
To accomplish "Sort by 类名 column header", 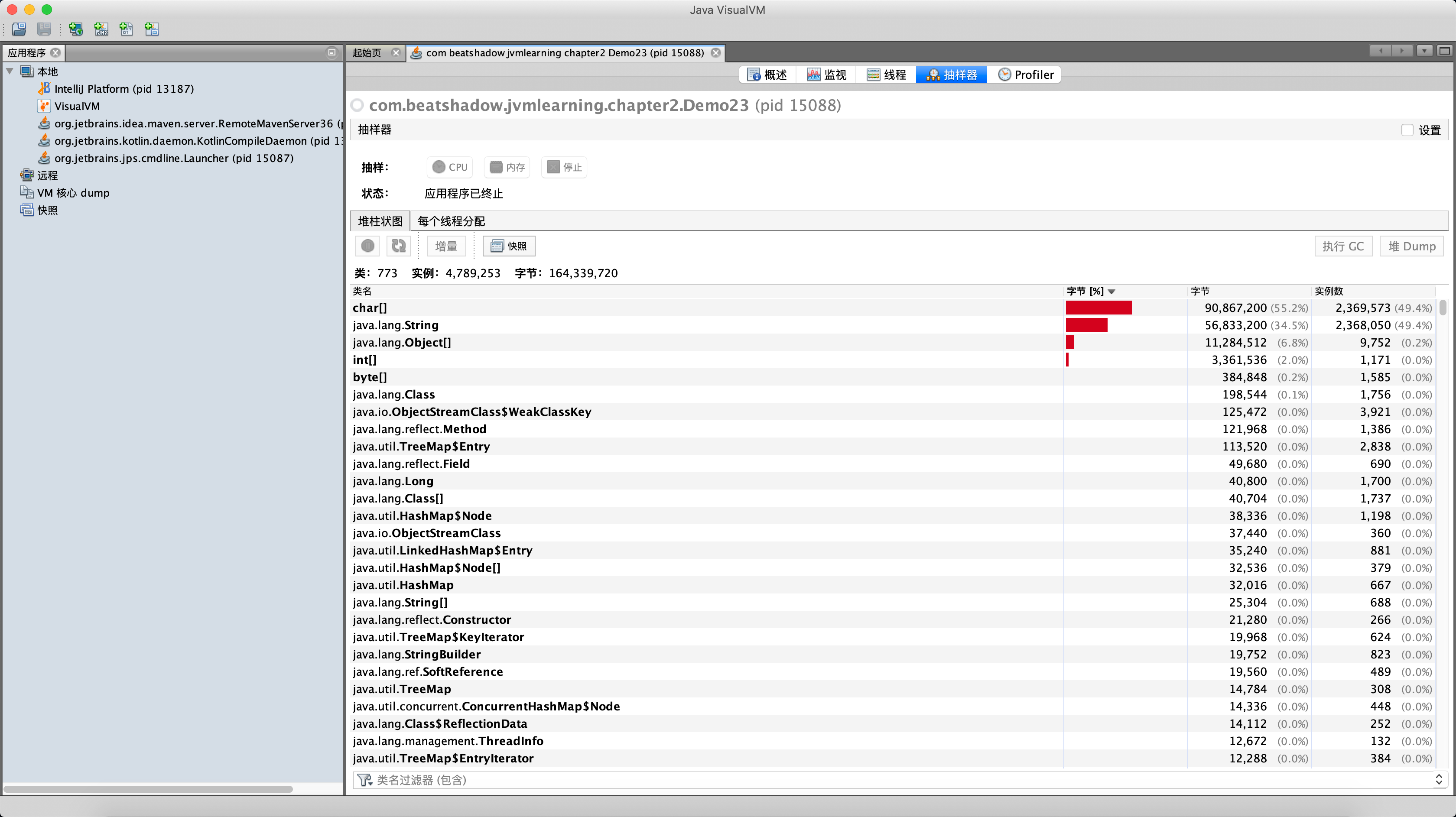I will pyautogui.click(x=706, y=291).
